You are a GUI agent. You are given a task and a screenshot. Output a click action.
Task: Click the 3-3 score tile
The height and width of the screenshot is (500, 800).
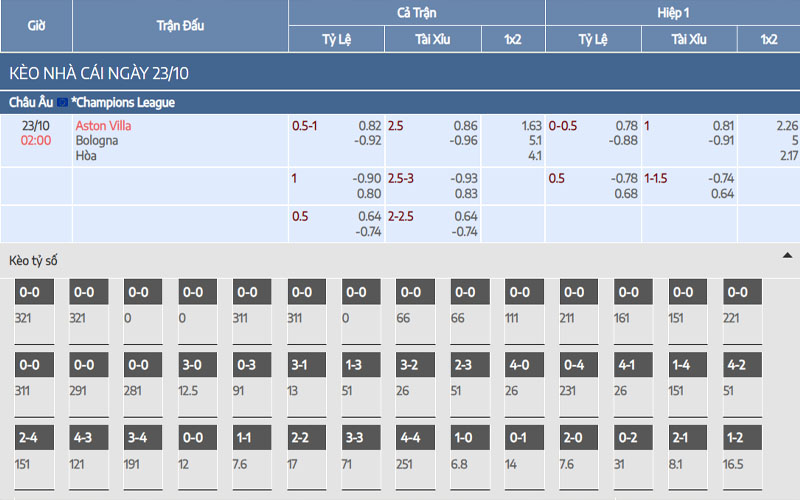click(355, 438)
